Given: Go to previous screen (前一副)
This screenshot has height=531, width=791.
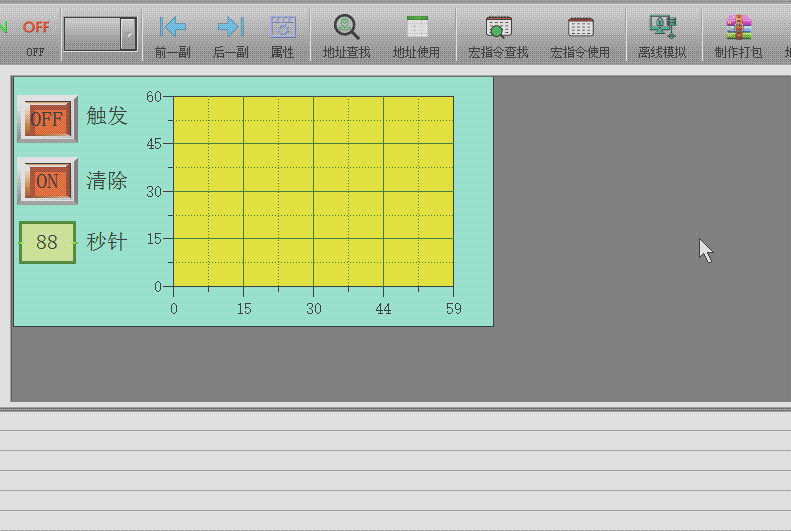Looking at the screenshot, I should click(x=173, y=35).
